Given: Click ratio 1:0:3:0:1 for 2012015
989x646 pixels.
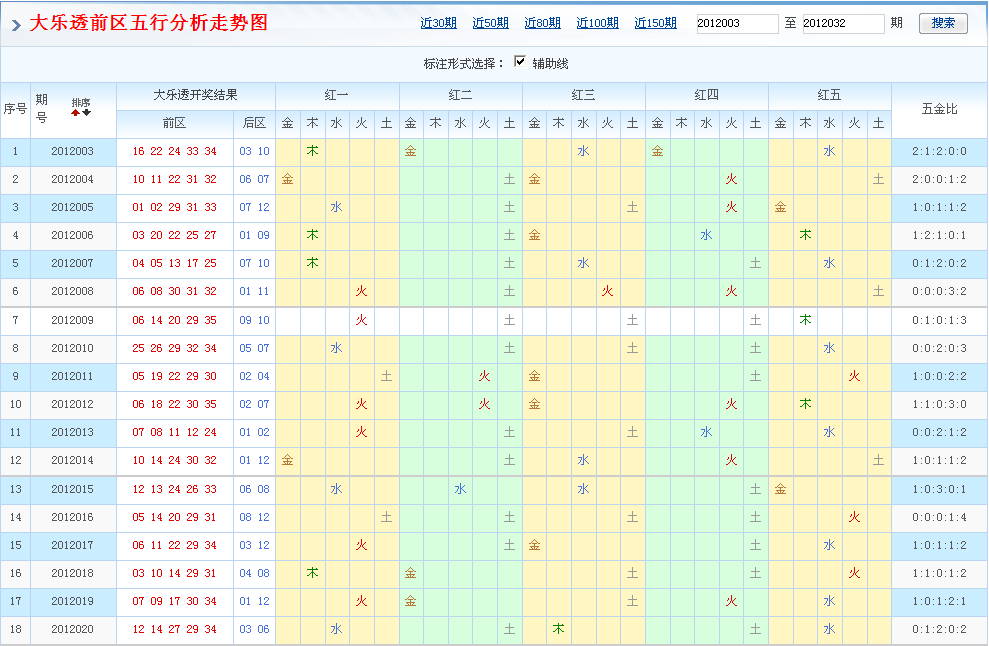Looking at the screenshot, I should coord(939,490).
